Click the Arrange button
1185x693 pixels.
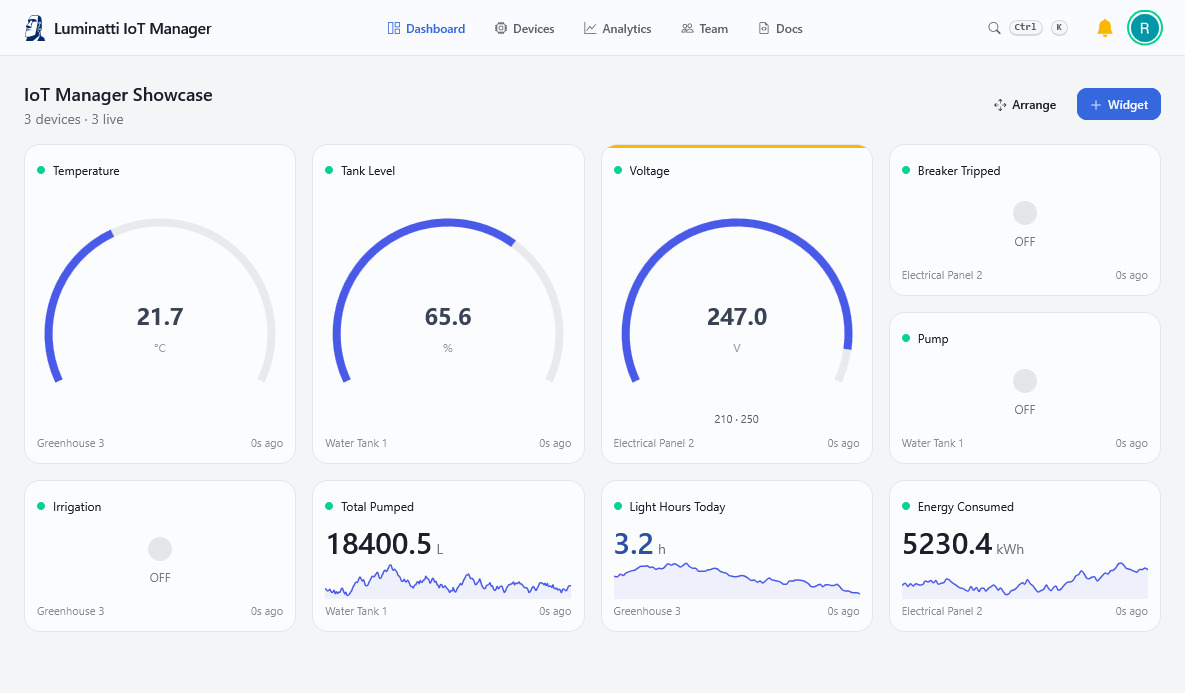pyautogui.click(x=1025, y=104)
